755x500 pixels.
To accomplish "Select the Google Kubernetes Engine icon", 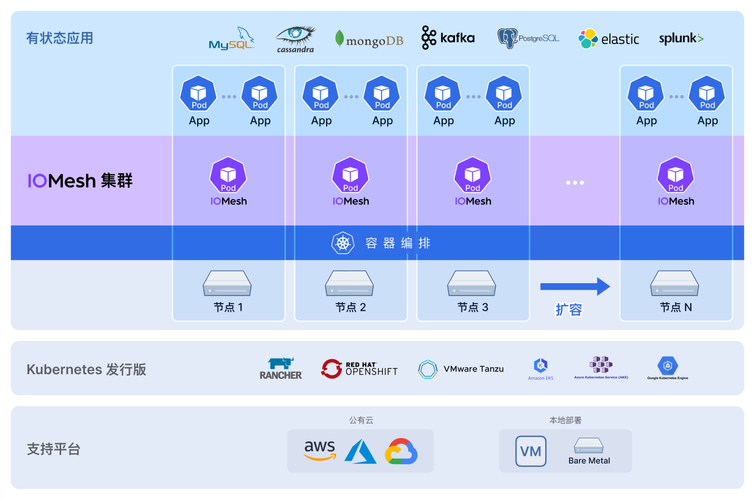I will (667, 368).
